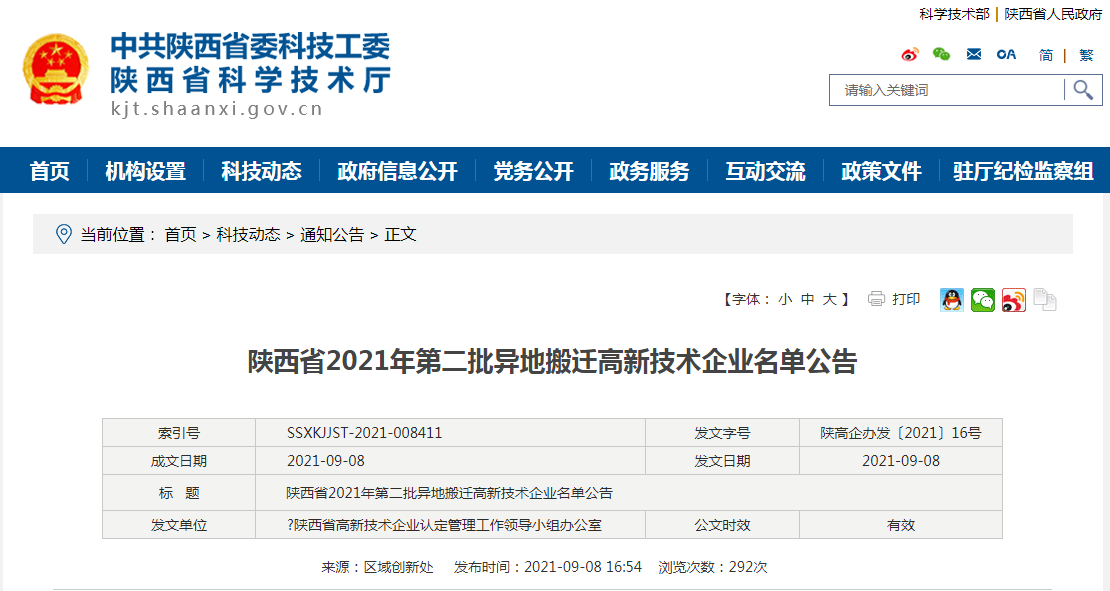Open the 政府信息公开 menu

pos(397,171)
